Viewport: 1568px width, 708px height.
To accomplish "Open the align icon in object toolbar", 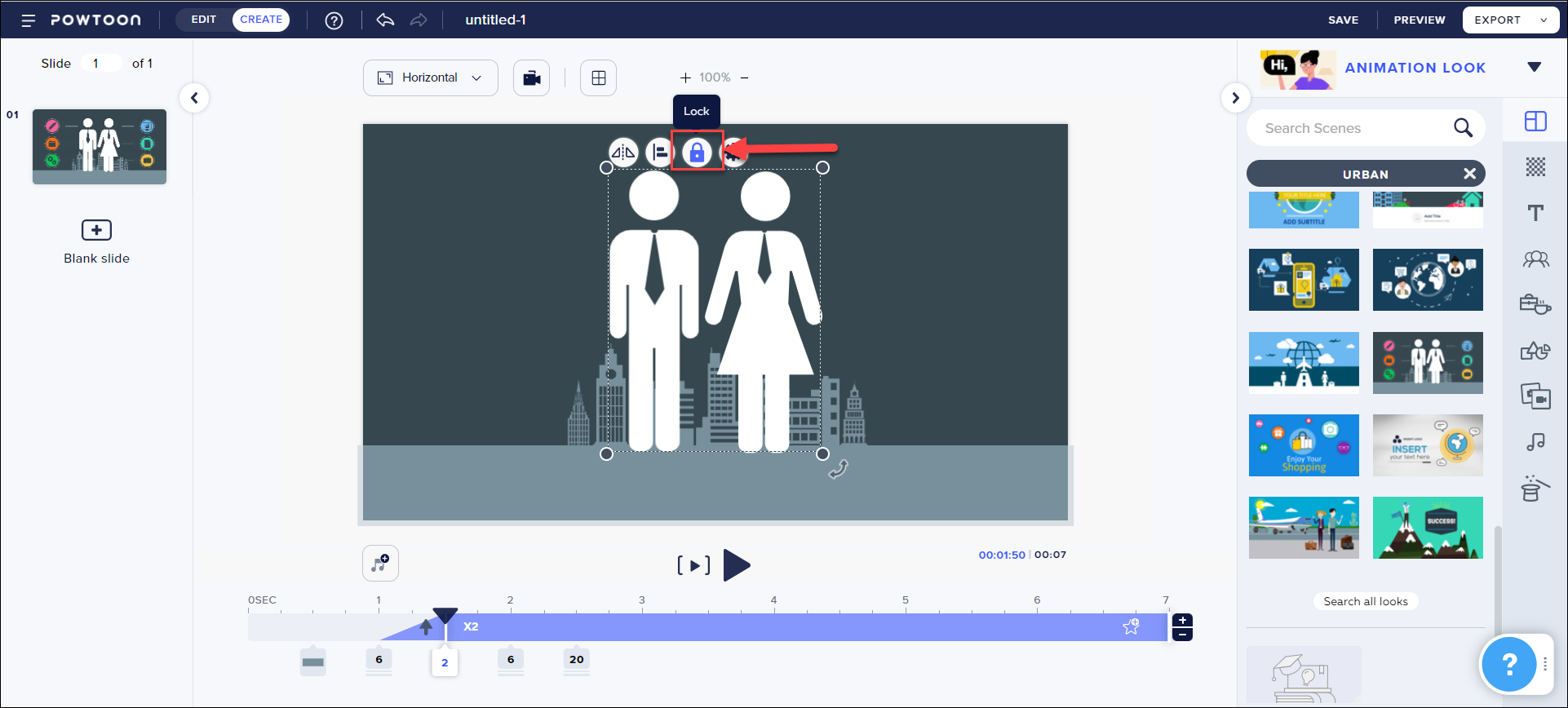I will 659,153.
